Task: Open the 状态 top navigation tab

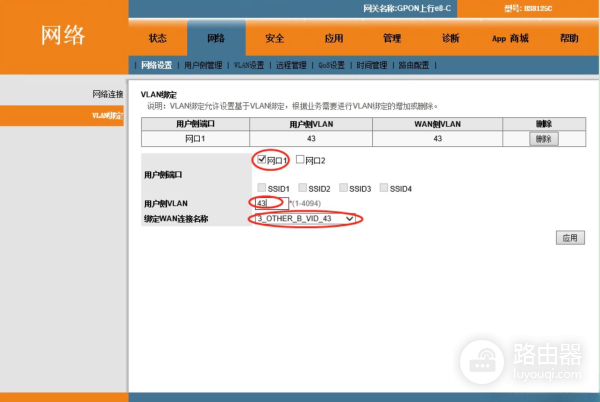Action: (157, 38)
